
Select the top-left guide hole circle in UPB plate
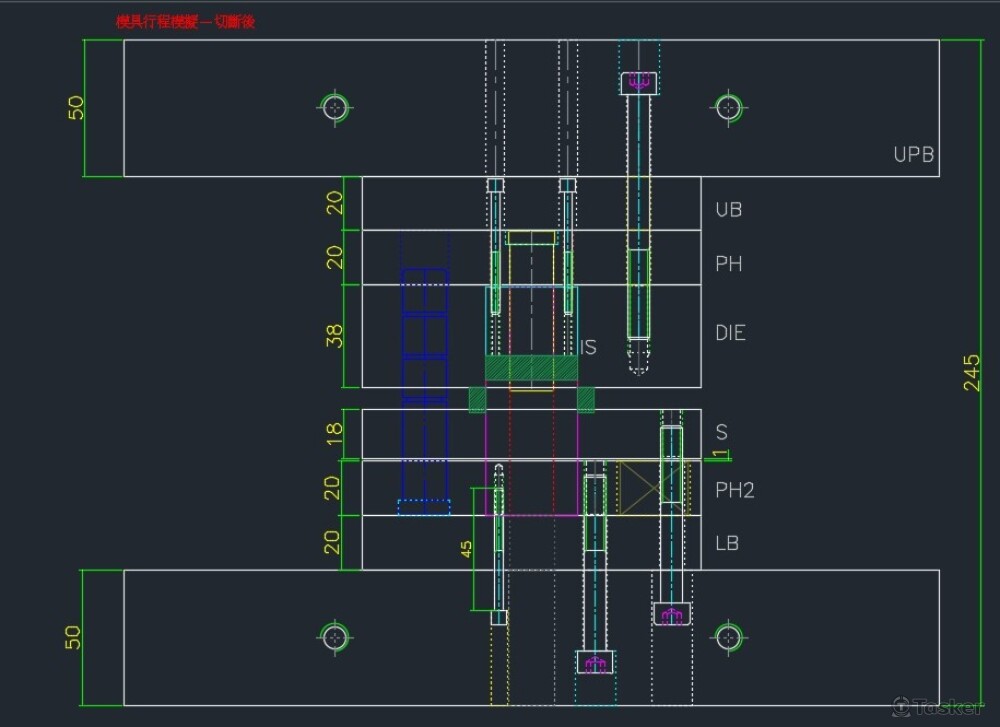[x=334, y=106]
